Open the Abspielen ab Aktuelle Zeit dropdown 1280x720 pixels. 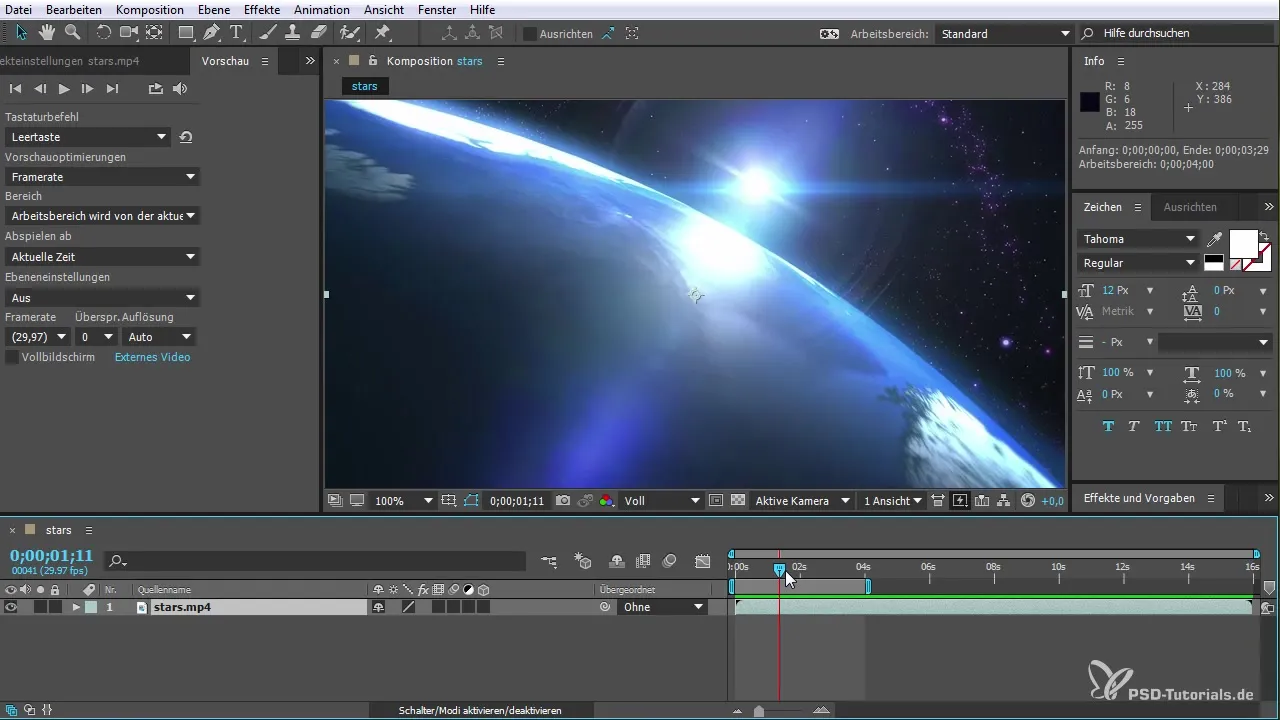pyautogui.click(x=102, y=257)
